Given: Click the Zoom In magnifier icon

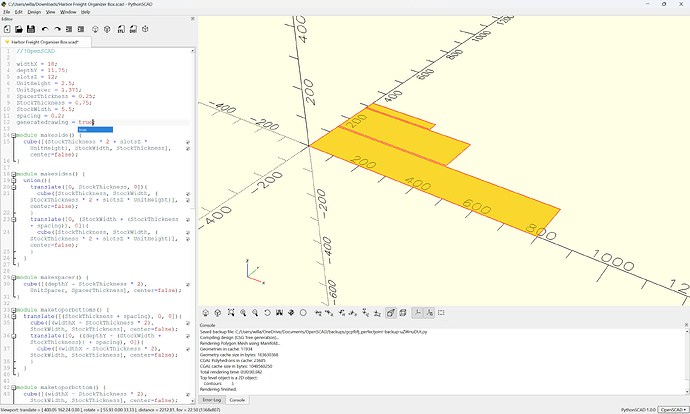Looking at the screenshot, I should tap(243, 313).
